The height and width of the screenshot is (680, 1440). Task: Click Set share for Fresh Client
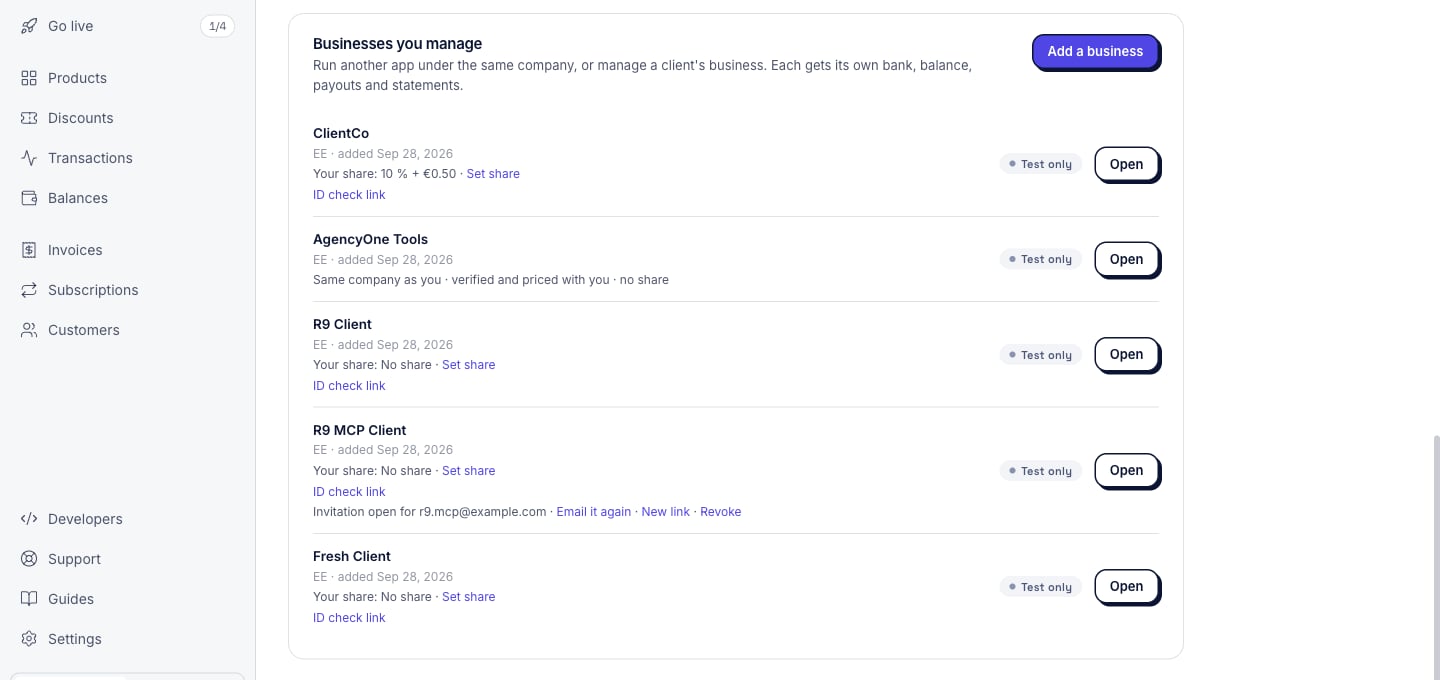point(469,597)
